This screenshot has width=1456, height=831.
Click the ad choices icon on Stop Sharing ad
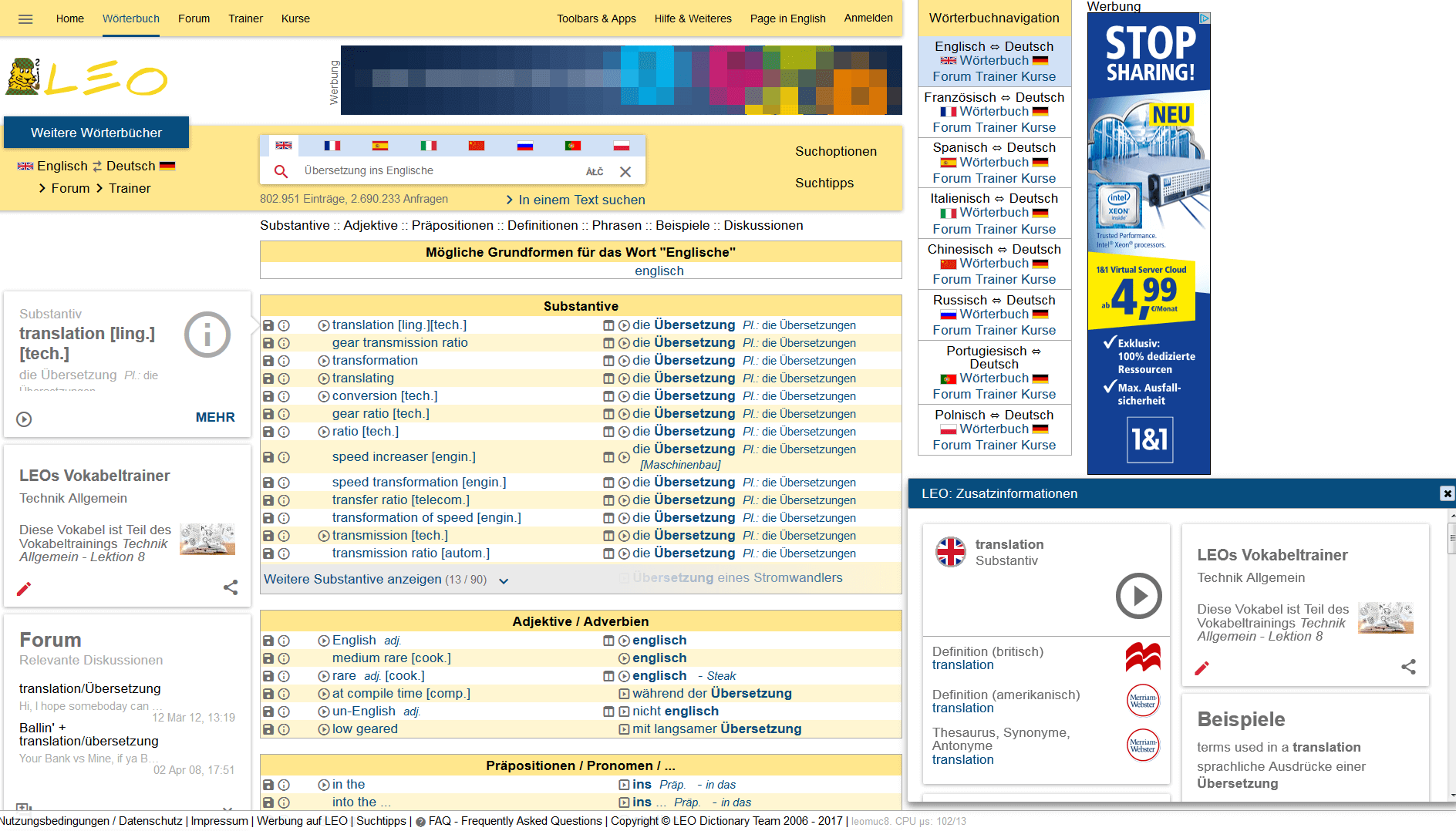1205,18
